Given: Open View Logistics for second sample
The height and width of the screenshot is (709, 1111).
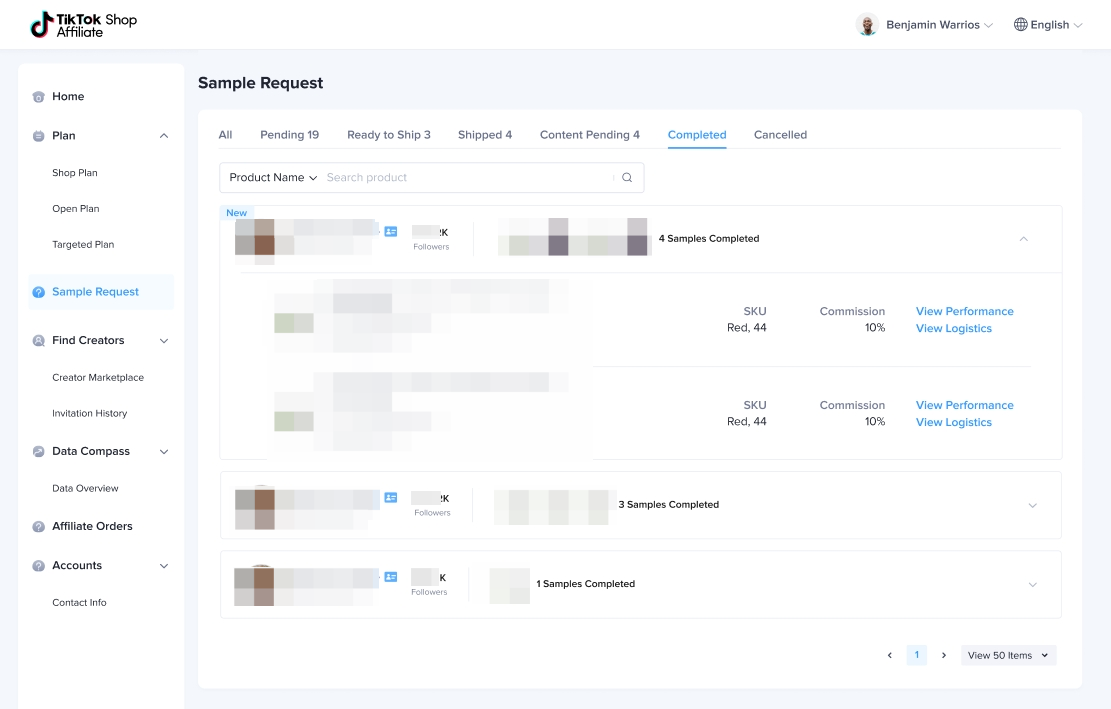Looking at the screenshot, I should point(953,422).
